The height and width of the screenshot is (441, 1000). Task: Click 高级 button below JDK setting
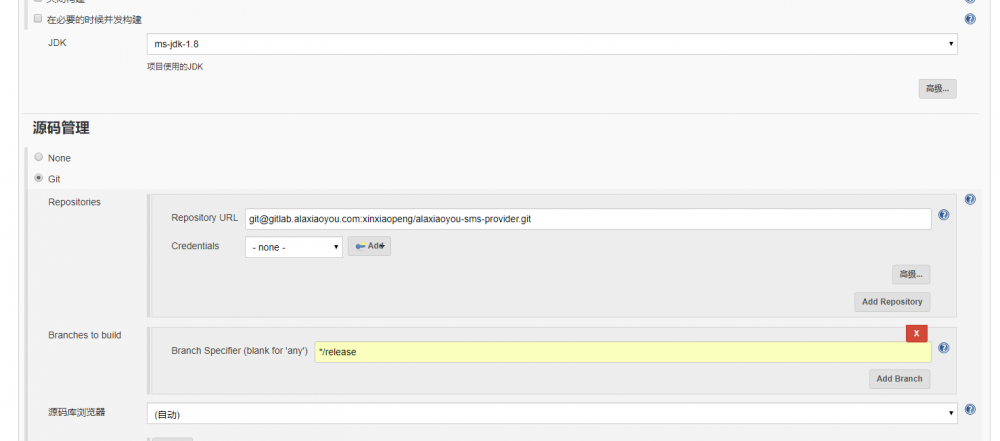click(938, 89)
